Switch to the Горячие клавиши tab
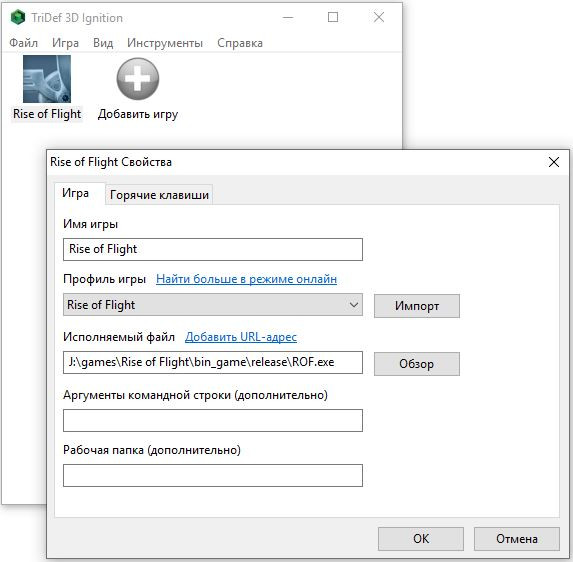The height and width of the screenshot is (562, 573). point(159,195)
